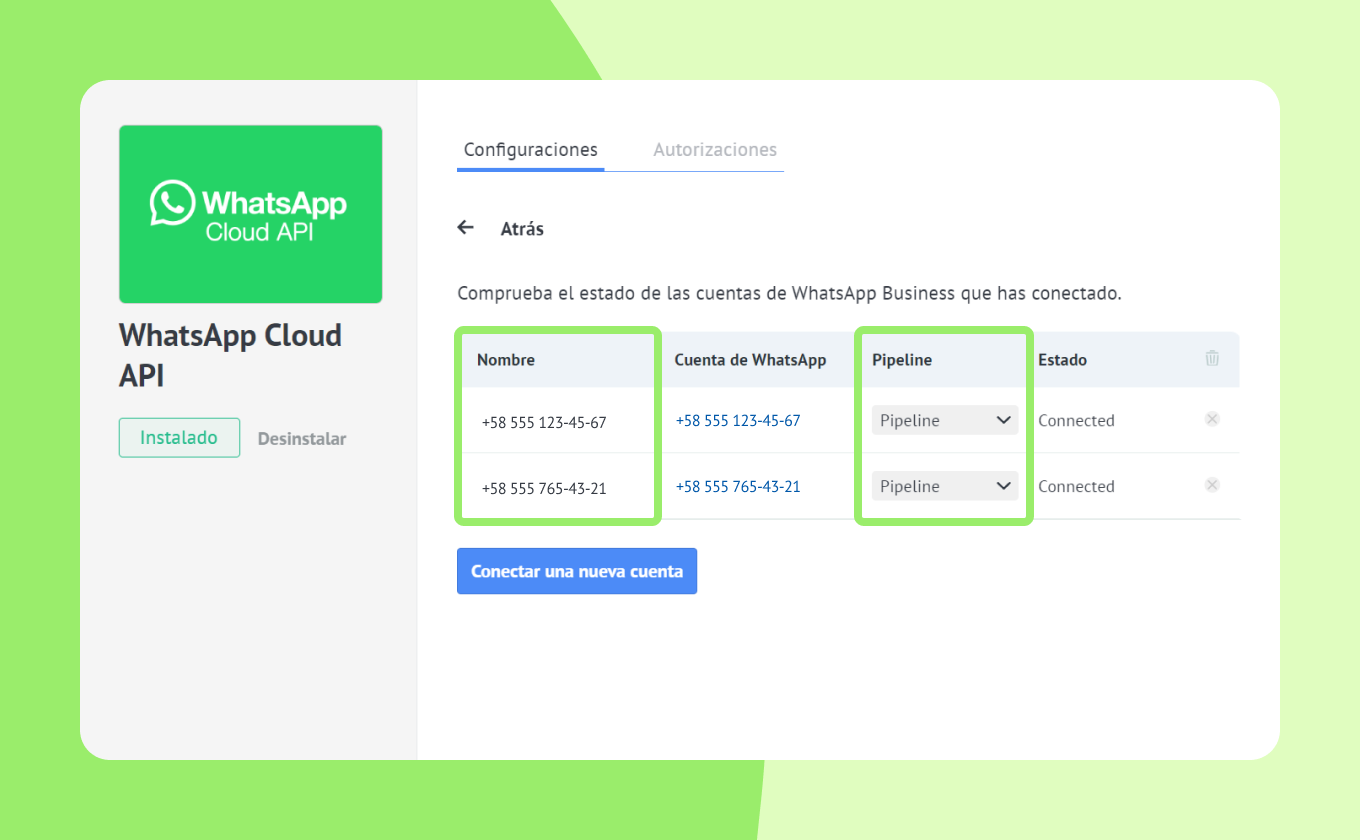Click the Desinstalar link
Viewport: 1360px width, 840px height.
coord(302,439)
